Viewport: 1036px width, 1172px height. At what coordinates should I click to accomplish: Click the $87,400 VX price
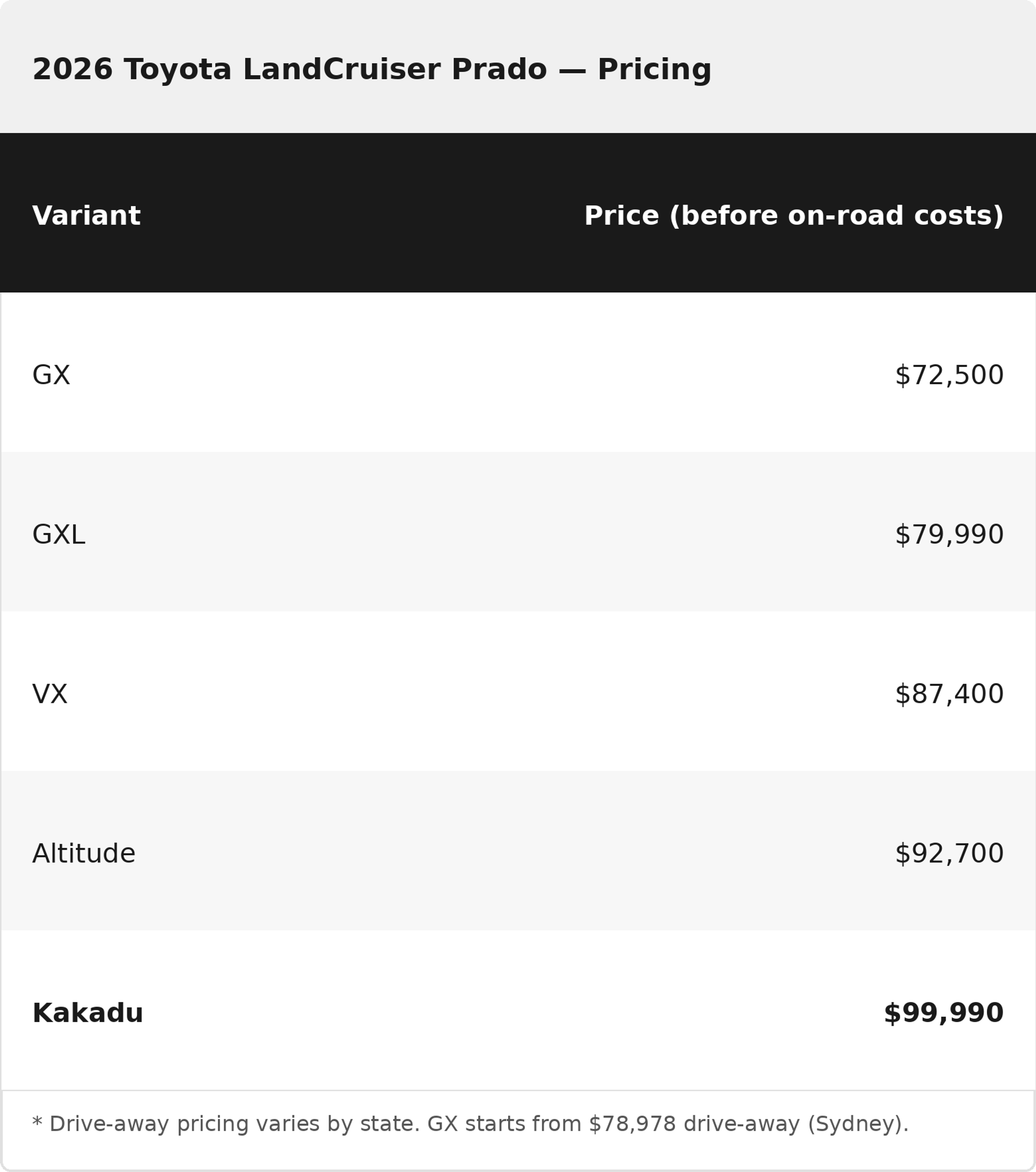click(949, 694)
